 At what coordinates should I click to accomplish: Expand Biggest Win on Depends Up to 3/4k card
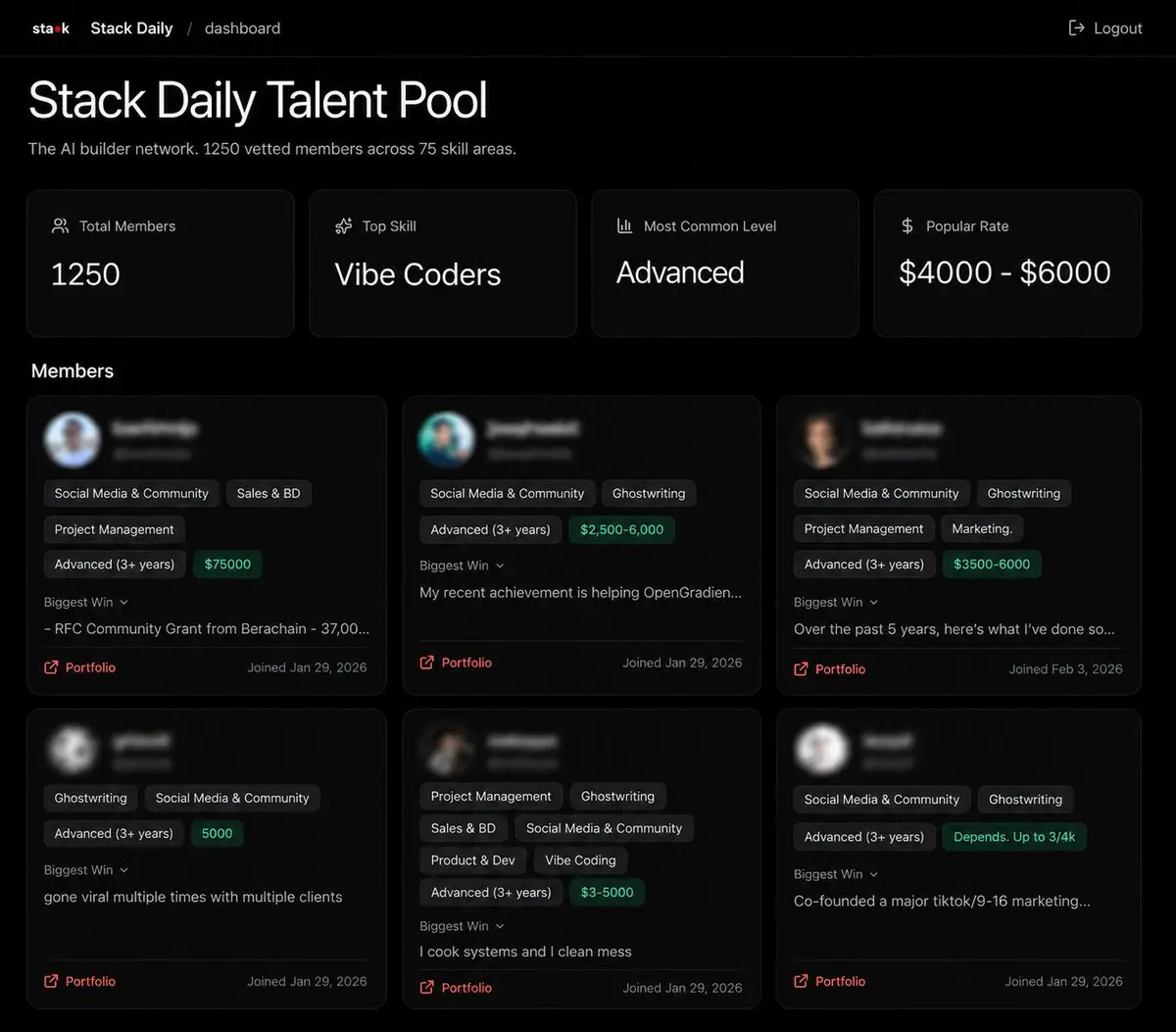[874, 874]
